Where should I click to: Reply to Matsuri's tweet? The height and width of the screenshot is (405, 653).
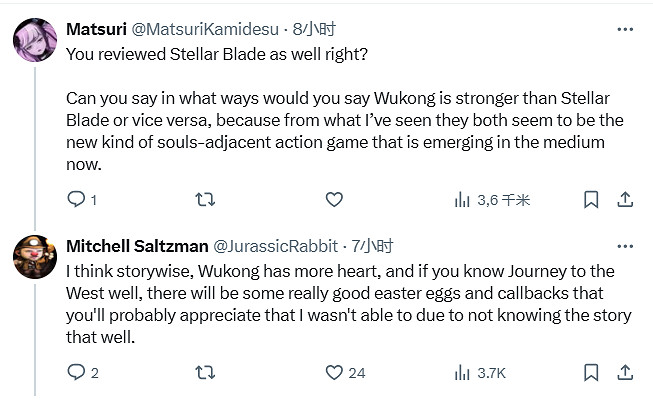[x=76, y=200]
